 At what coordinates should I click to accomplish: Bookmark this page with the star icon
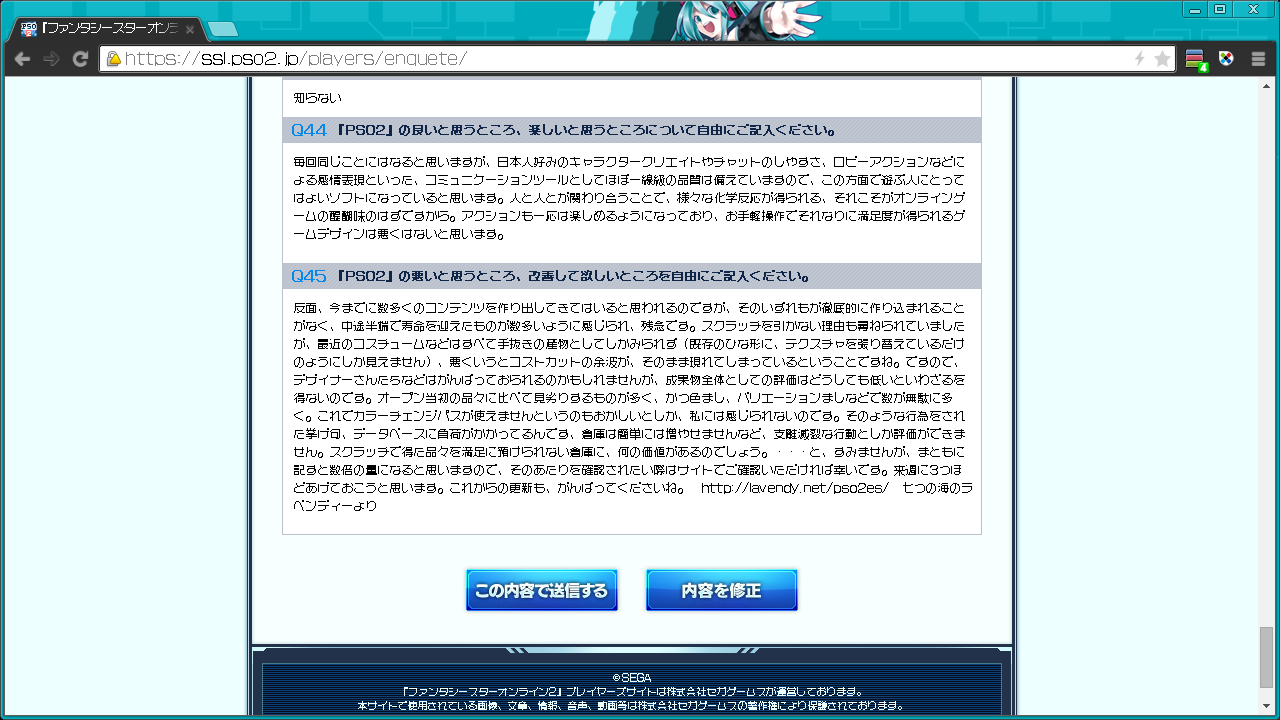(1162, 59)
